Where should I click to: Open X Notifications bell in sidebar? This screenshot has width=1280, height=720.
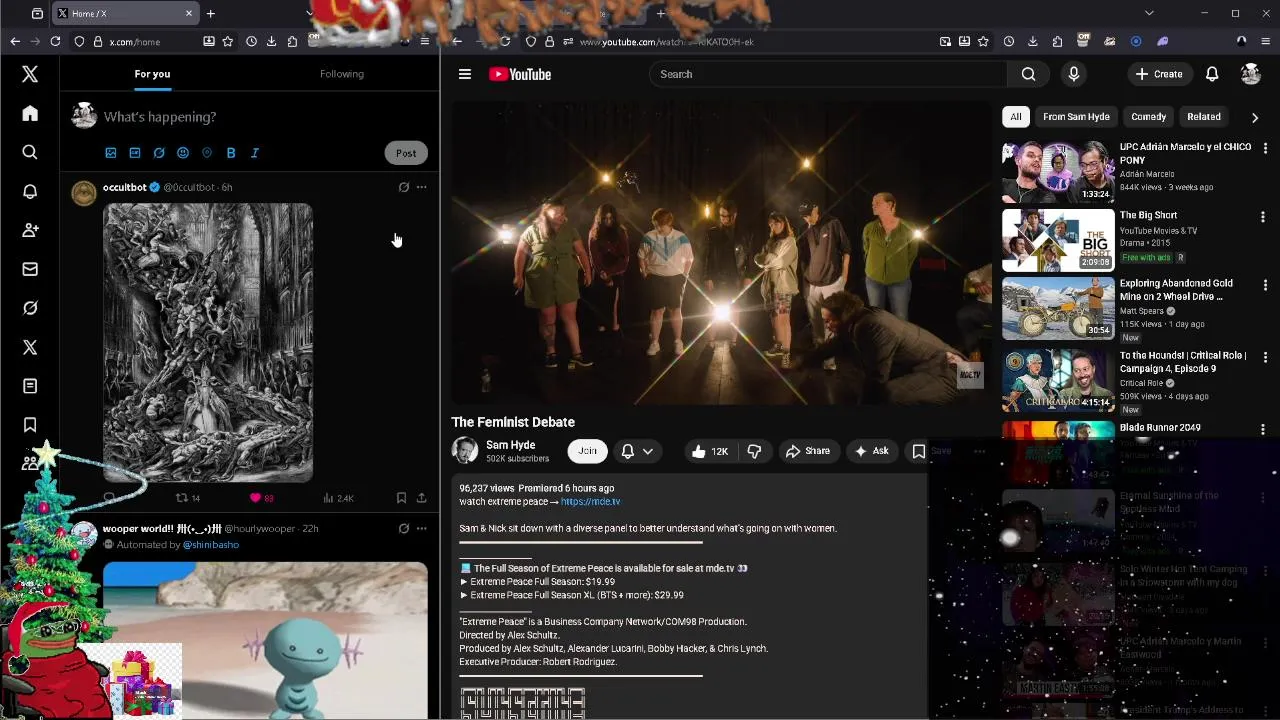pyautogui.click(x=30, y=191)
